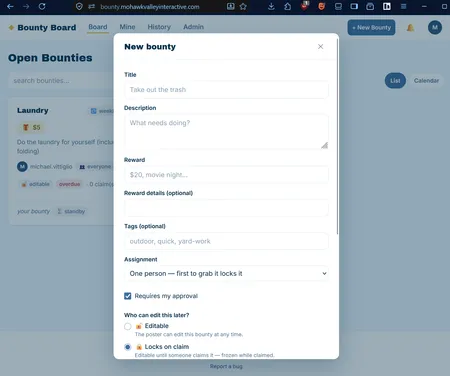Open the orange shield extension icon
This screenshot has width=450, height=376.
[321, 6]
